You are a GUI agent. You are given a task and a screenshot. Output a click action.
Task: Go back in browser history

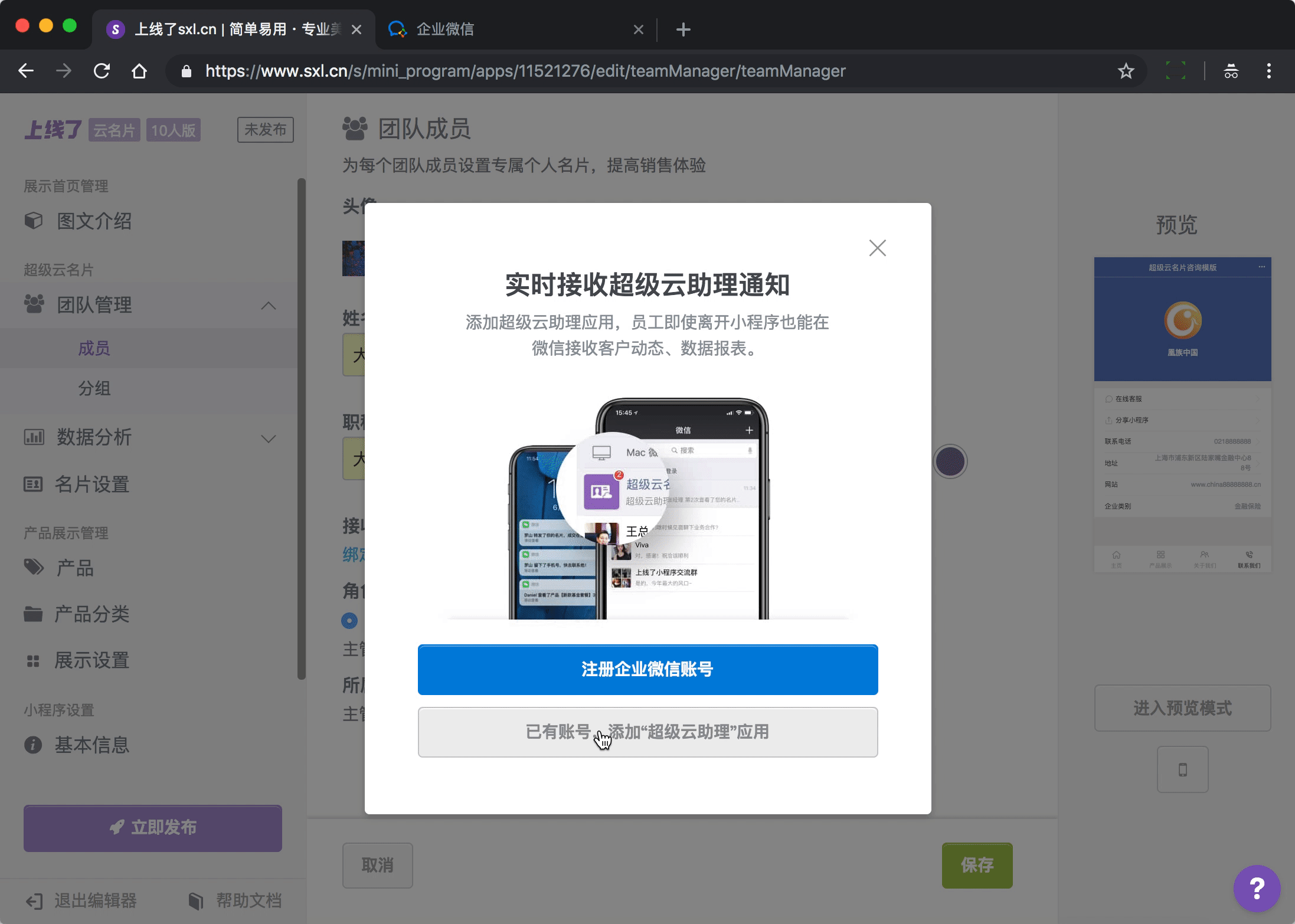[x=26, y=71]
